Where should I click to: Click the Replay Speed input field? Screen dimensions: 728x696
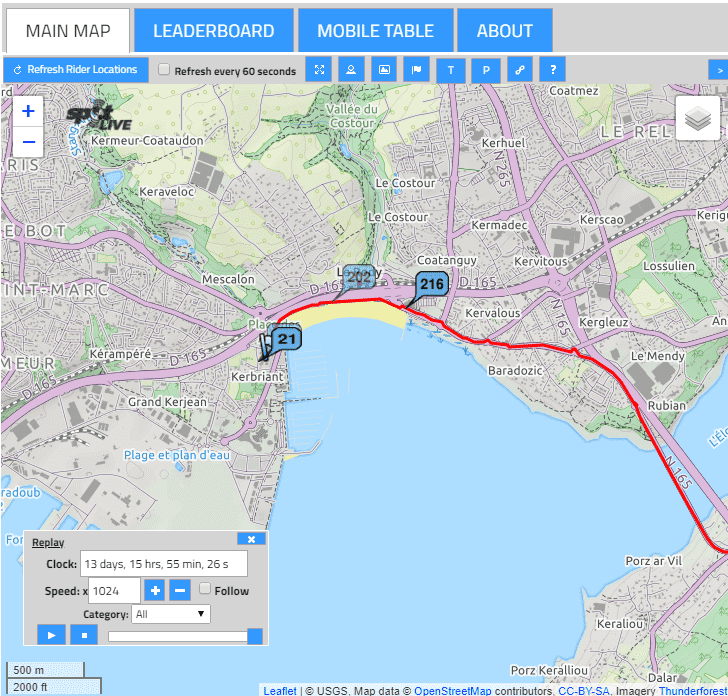[x=114, y=590]
